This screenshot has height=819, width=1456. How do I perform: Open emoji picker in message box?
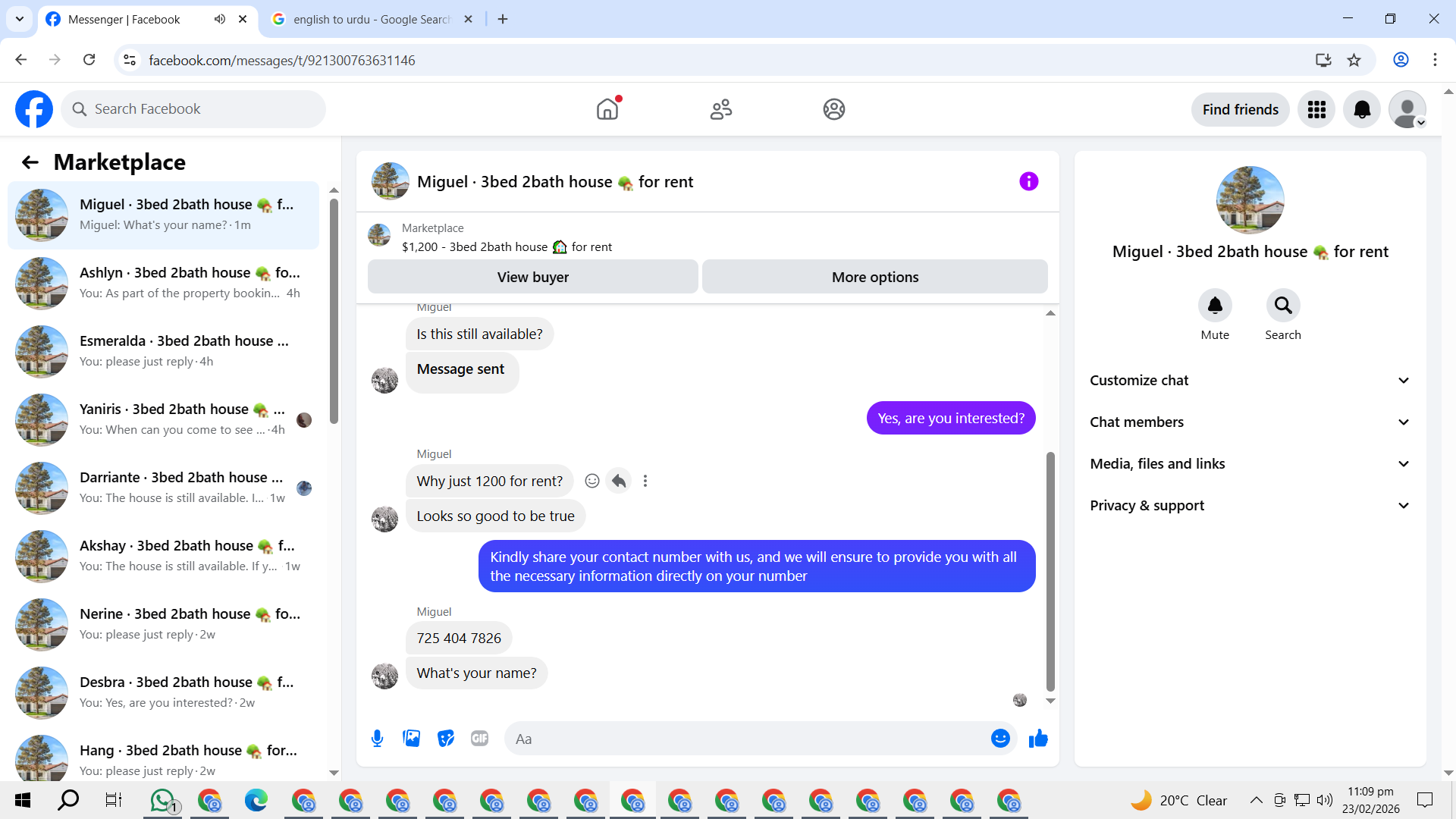coord(1000,738)
